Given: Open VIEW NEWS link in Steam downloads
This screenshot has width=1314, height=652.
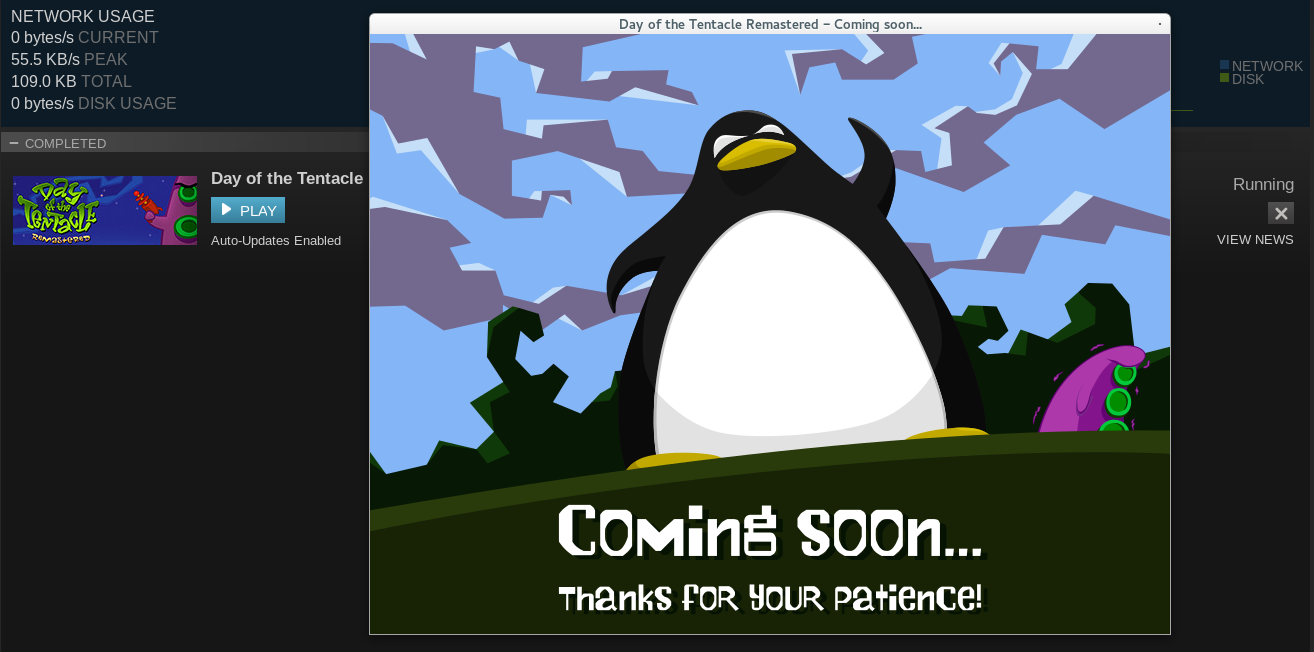Looking at the screenshot, I should (x=1255, y=240).
